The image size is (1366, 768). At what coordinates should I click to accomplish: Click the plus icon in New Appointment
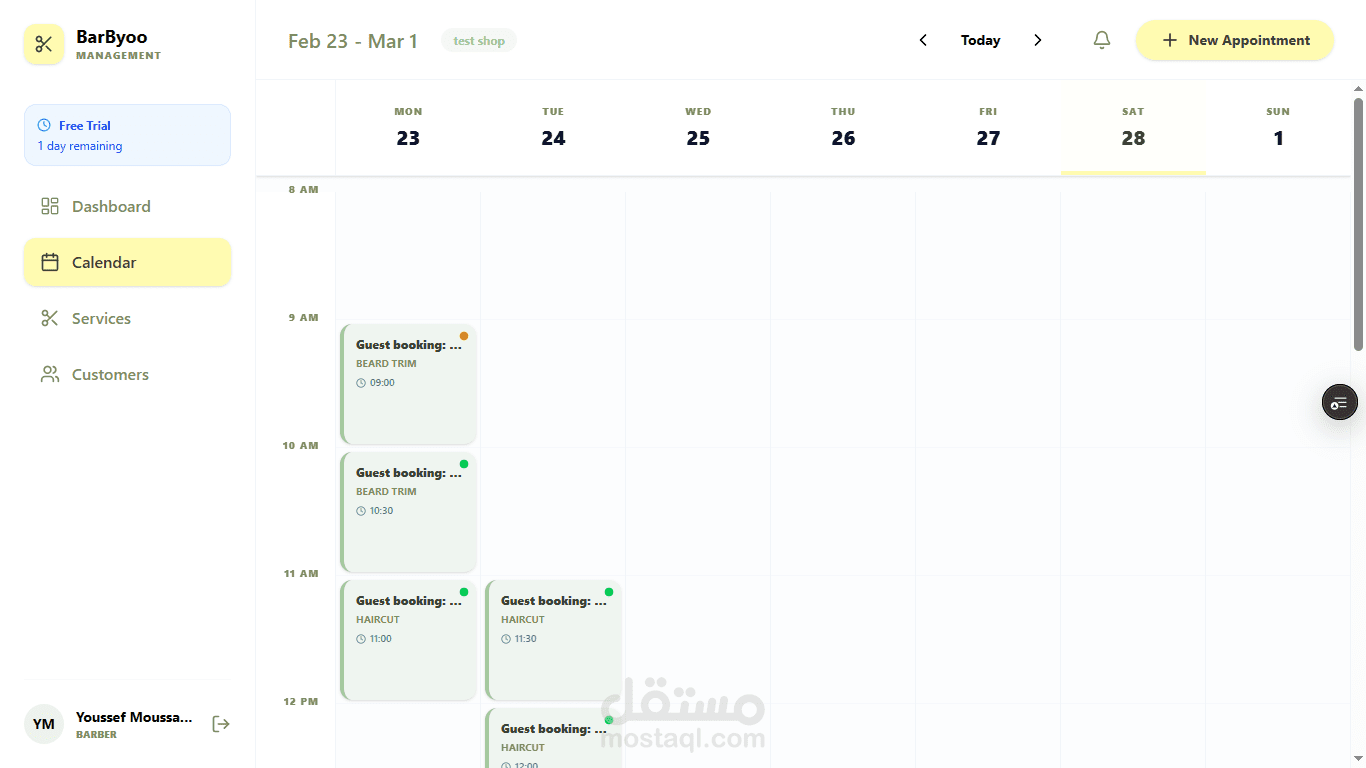coord(1170,40)
